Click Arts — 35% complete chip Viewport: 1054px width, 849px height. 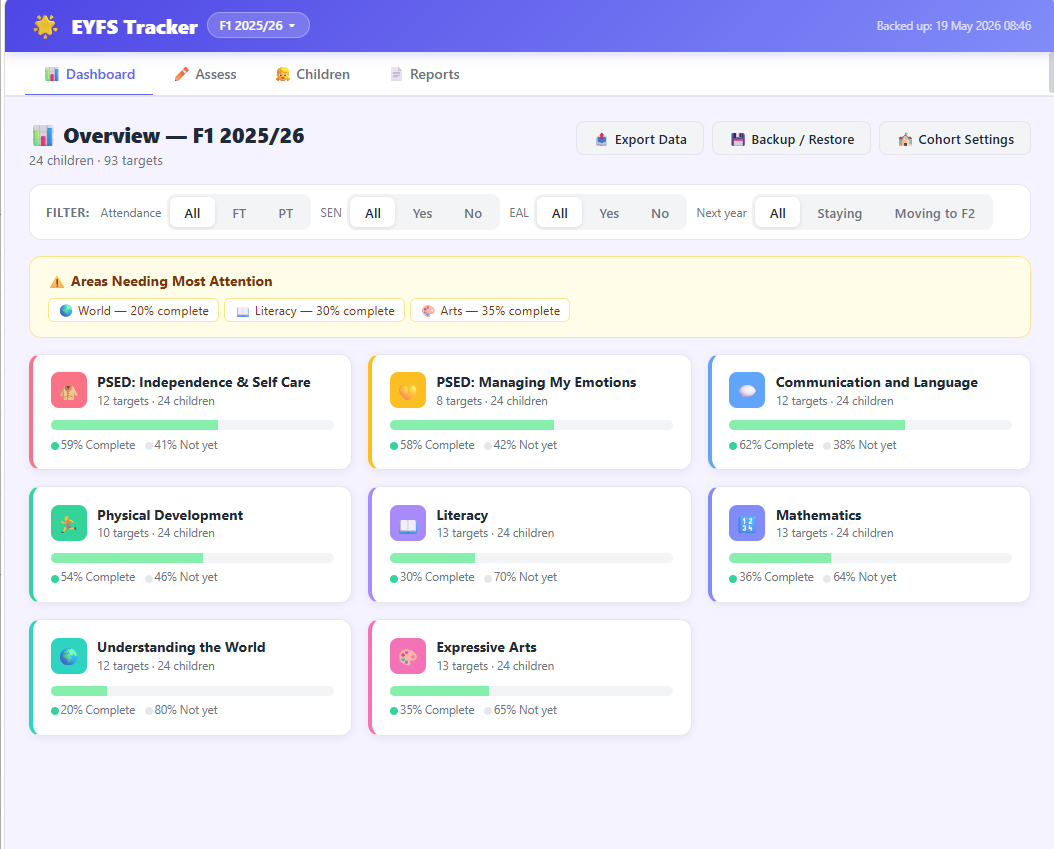[x=490, y=311]
